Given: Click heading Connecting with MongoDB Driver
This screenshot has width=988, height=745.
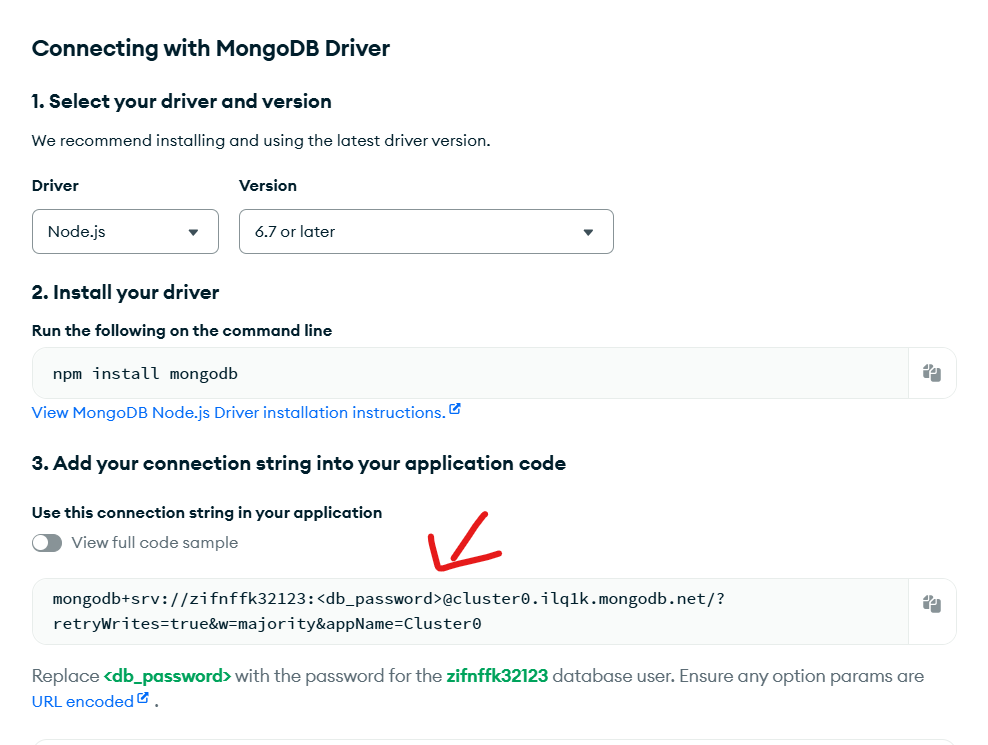Looking at the screenshot, I should pos(210,49).
